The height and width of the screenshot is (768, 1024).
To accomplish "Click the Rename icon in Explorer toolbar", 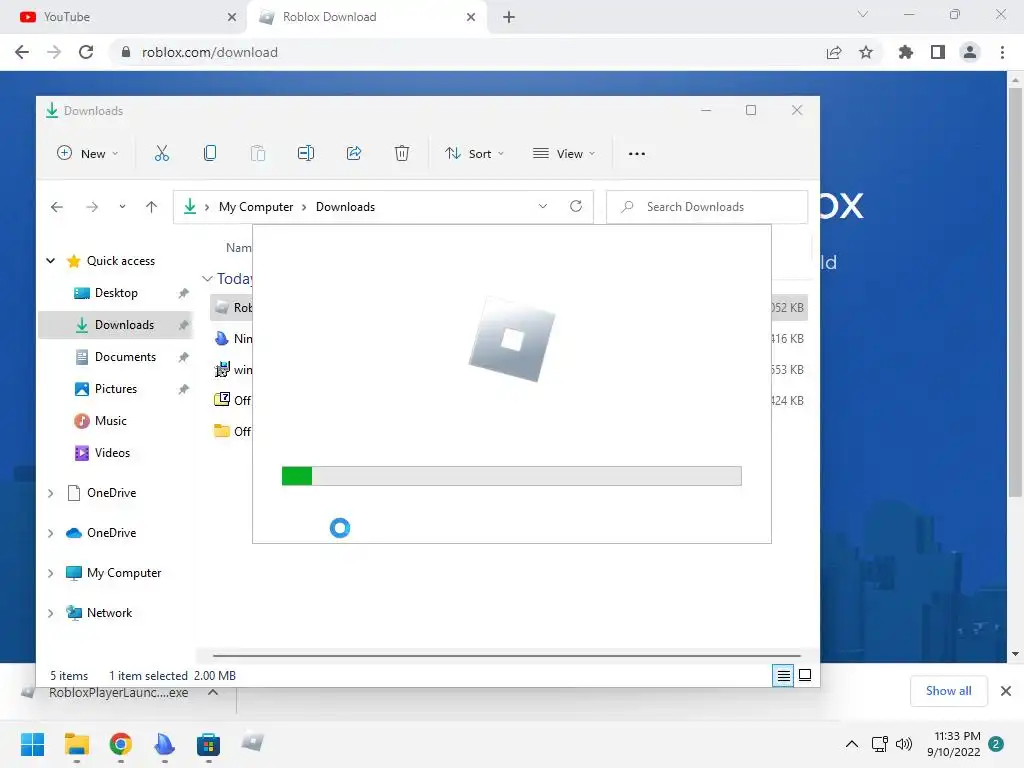I will [306, 153].
